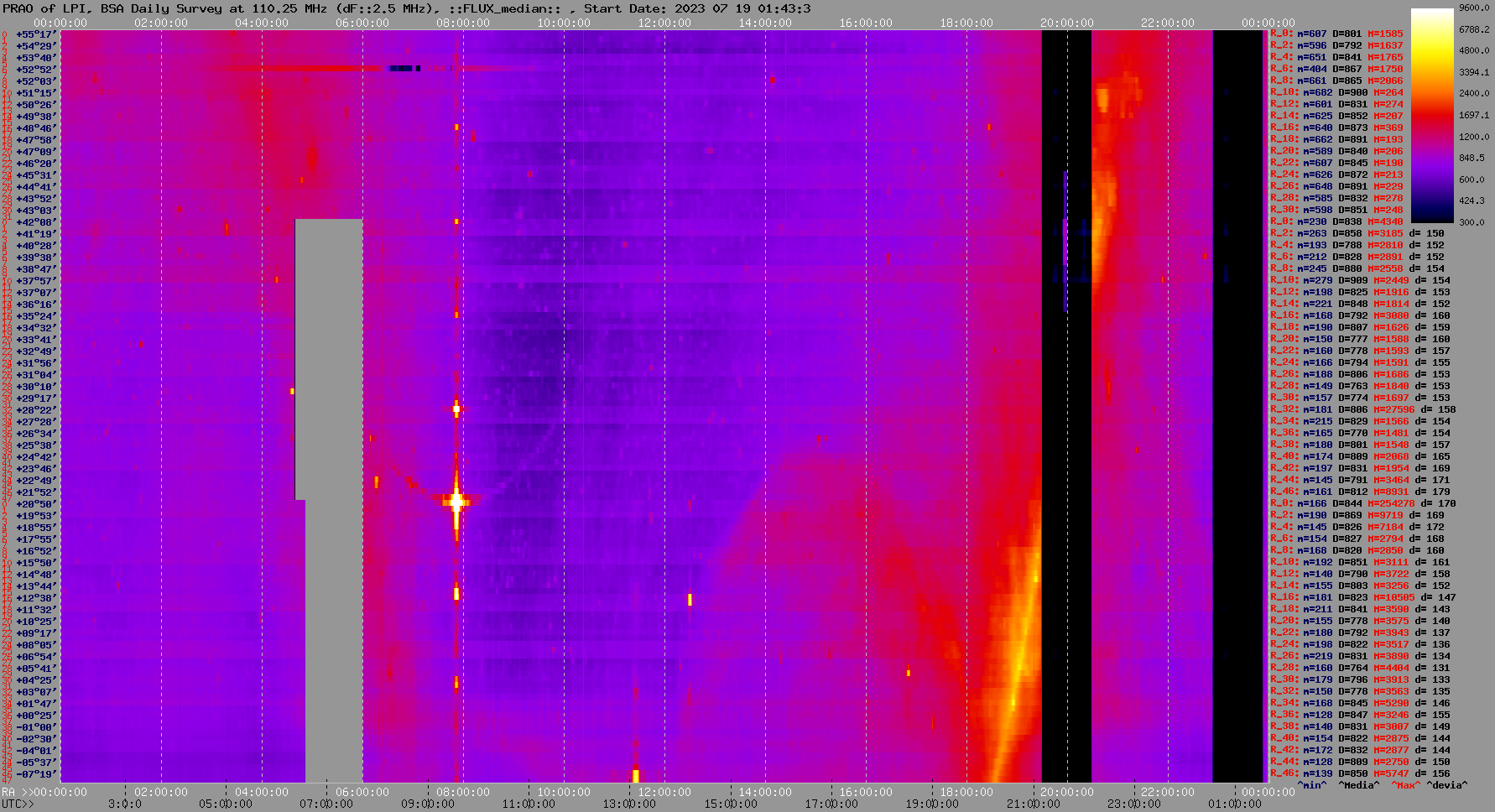Click the 23:00:00 UTC axis label
Viewport: 1495px width, 812px height.
1134,804
